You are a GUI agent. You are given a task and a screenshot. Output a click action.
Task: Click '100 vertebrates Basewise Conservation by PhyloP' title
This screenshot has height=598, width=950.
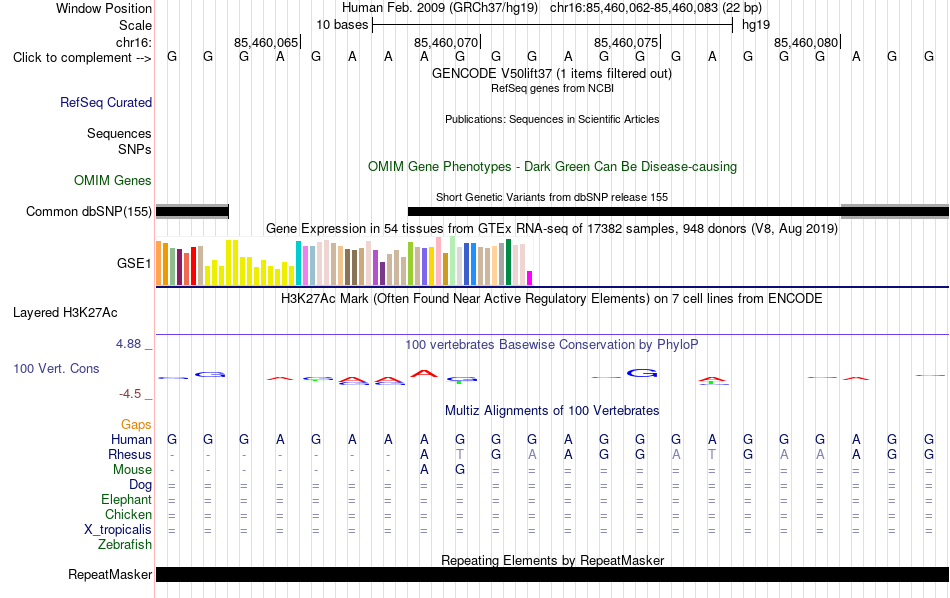[x=552, y=345]
